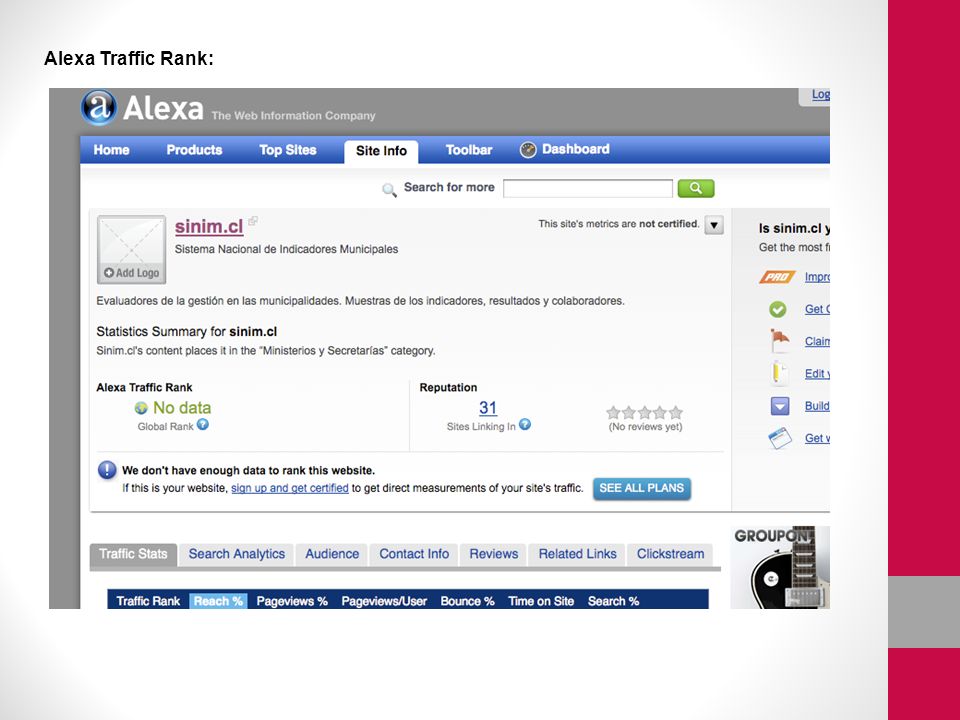Image resolution: width=960 pixels, height=720 pixels.
Task: Select the Bounce % sub-tab
Action: pos(467,601)
